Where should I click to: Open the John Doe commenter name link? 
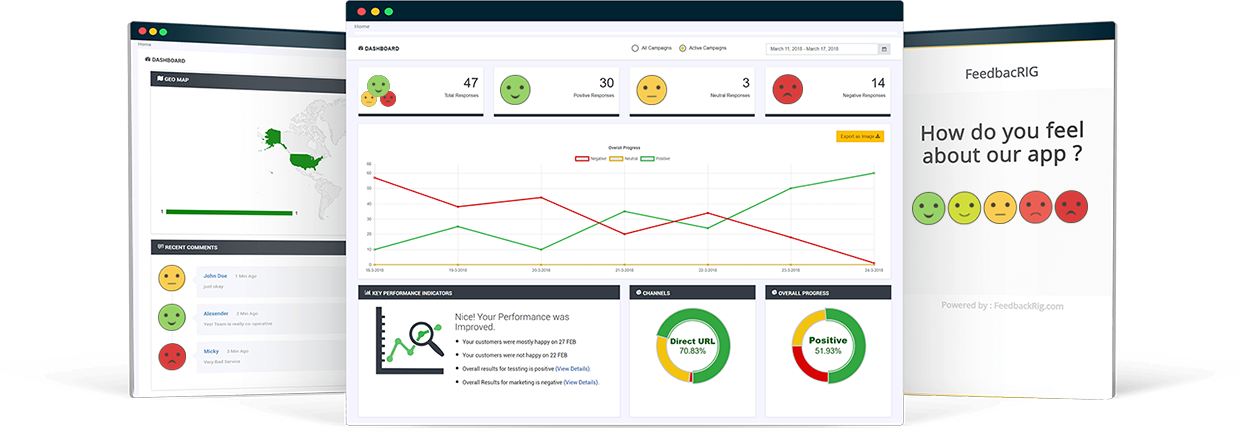[215, 275]
